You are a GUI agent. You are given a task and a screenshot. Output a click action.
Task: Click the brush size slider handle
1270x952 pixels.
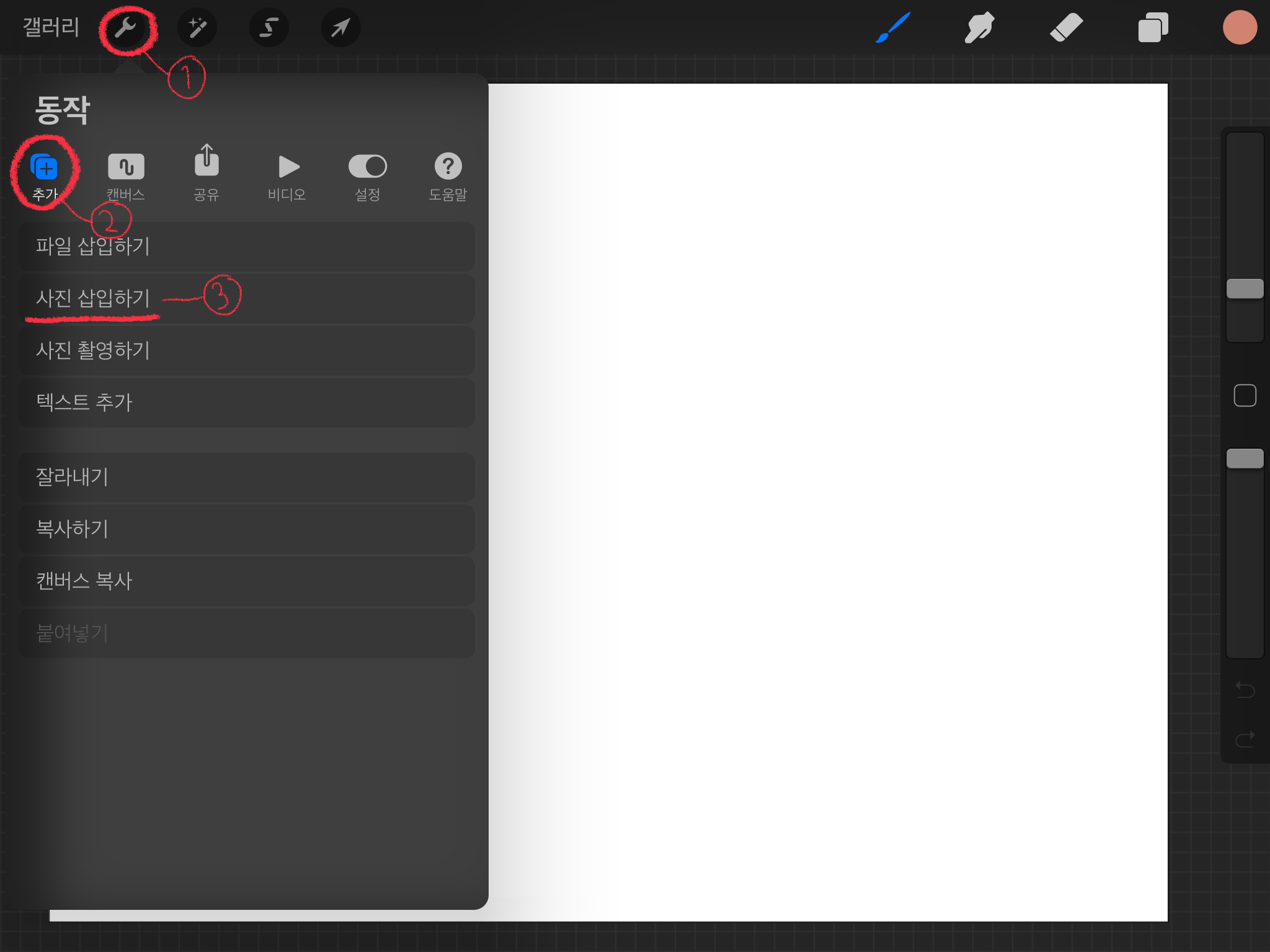pyautogui.click(x=1245, y=289)
